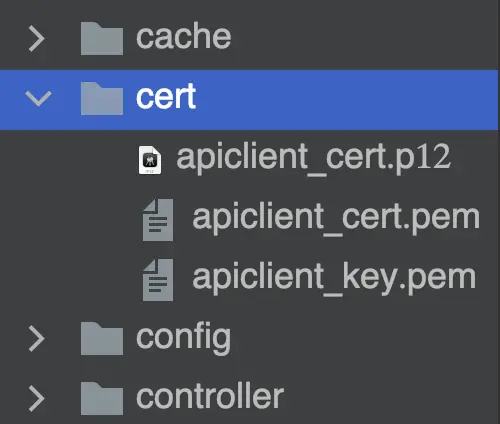
Task: Collapse the cert folder chevron
Action: pos(38,99)
